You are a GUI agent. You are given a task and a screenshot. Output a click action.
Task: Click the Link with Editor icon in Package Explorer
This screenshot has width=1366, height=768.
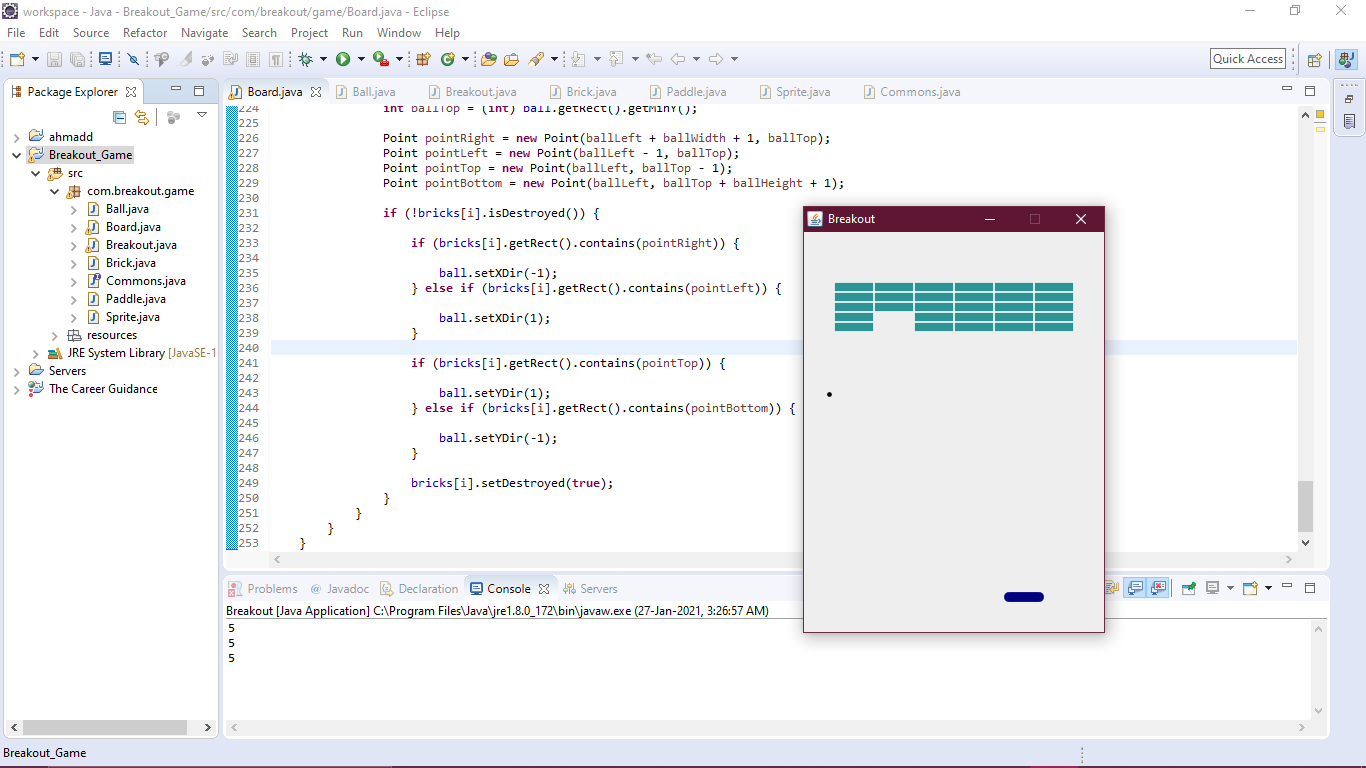(143, 117)
